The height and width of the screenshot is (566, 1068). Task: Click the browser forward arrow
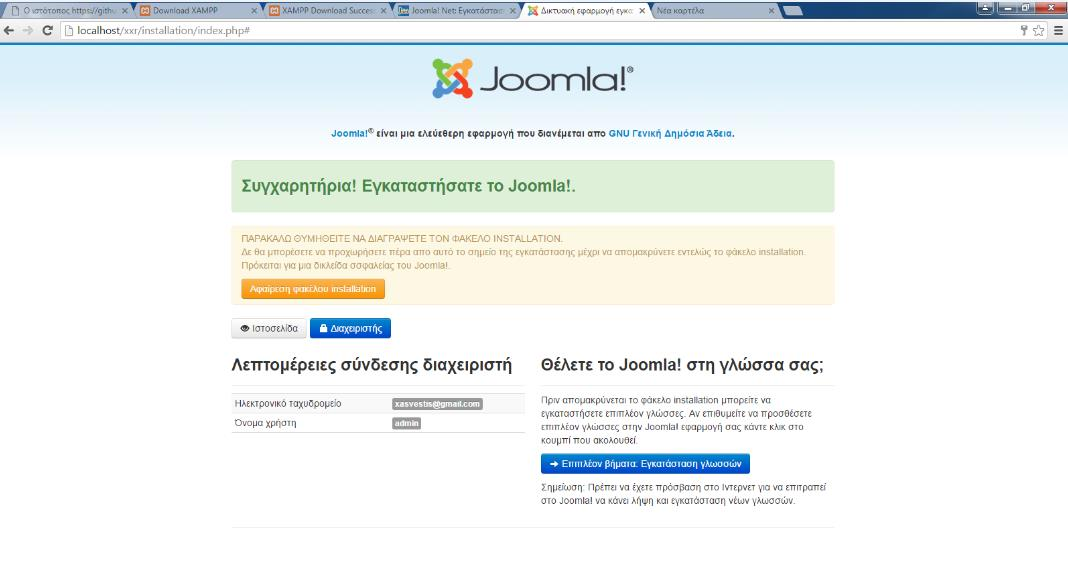(28, 31)
